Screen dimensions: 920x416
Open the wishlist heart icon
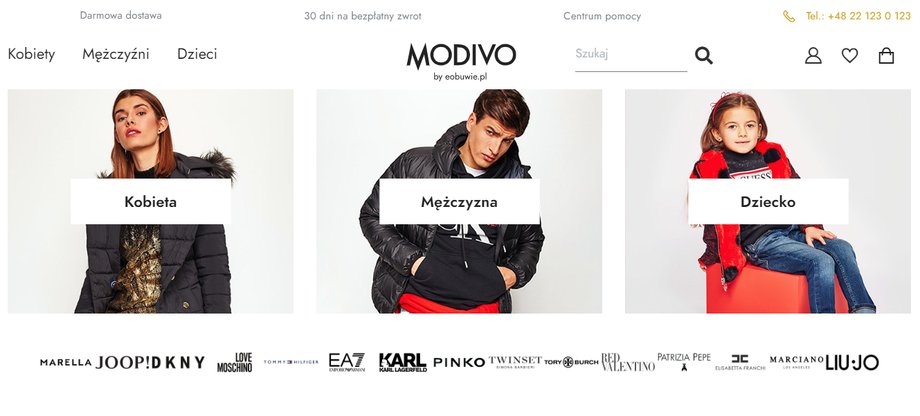pos(850,55)
